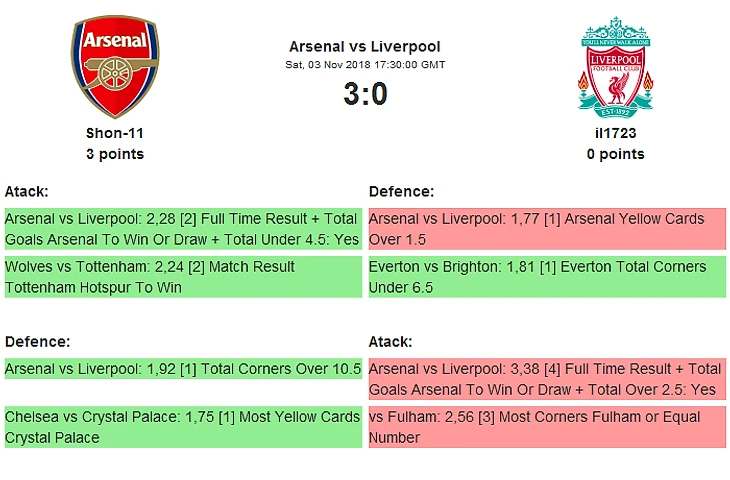Select the Wolves vs Tottenham bet row
Image resolution: width=730 pixels, height=480 pixels.
[182, 277]
